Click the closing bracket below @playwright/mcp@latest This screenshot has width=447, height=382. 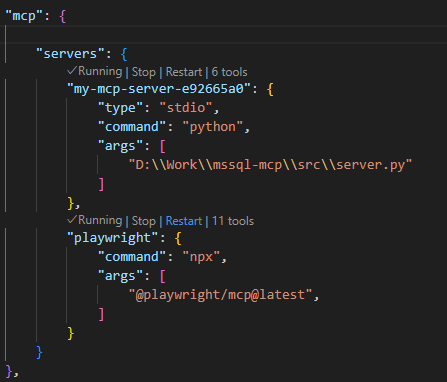coord(101,314)
